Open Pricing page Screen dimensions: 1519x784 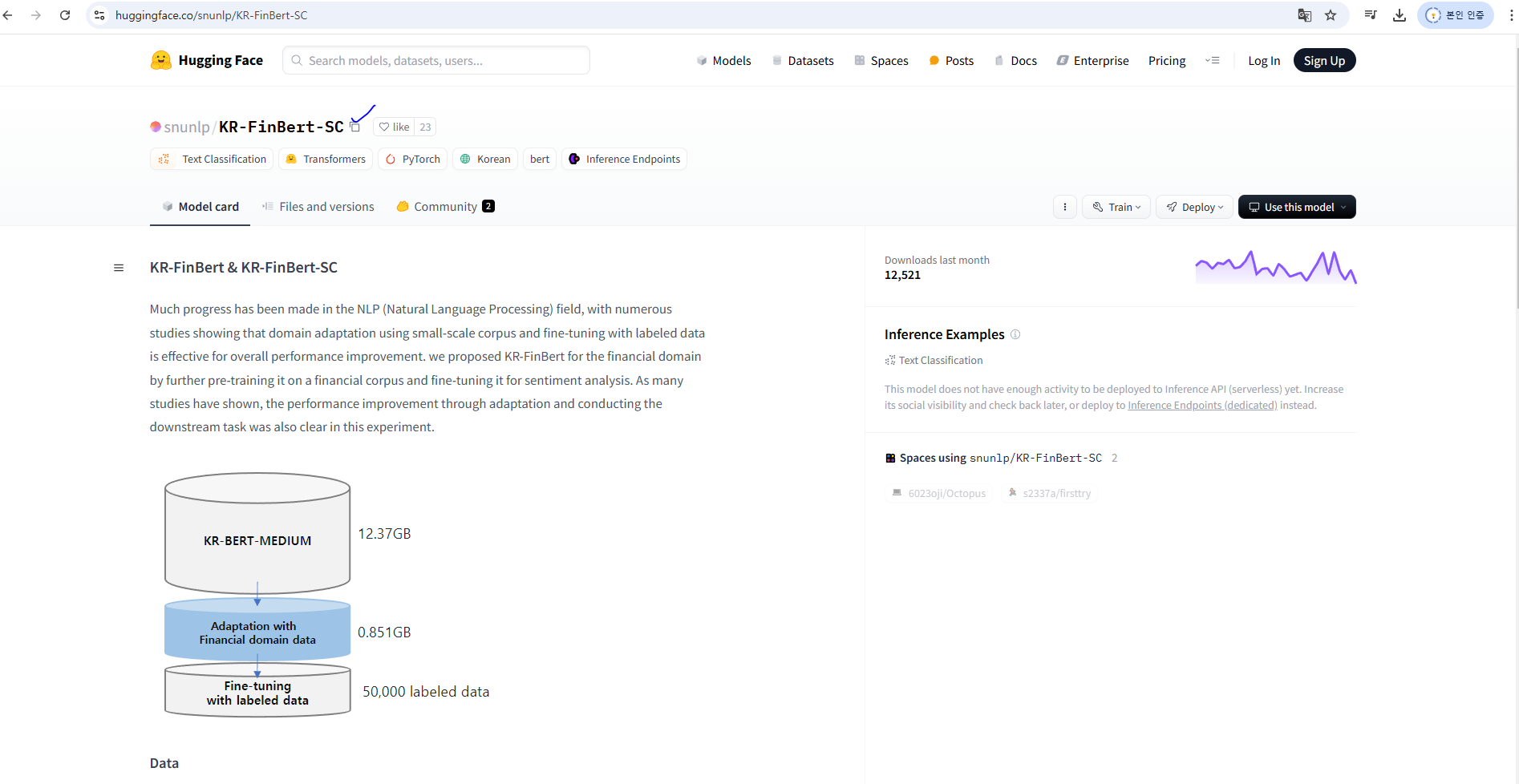coord(1167,60)
